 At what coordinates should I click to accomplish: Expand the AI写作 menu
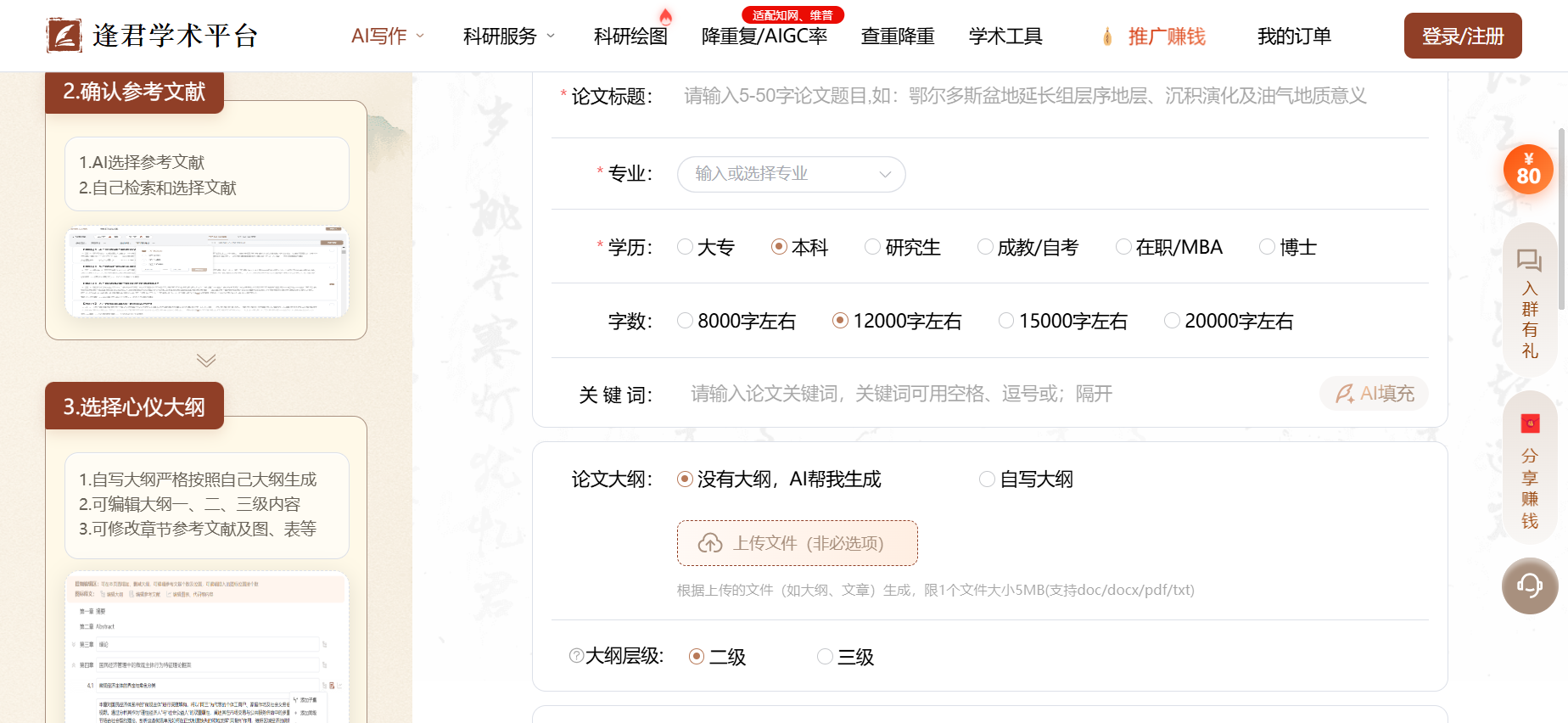pos(387,36)
